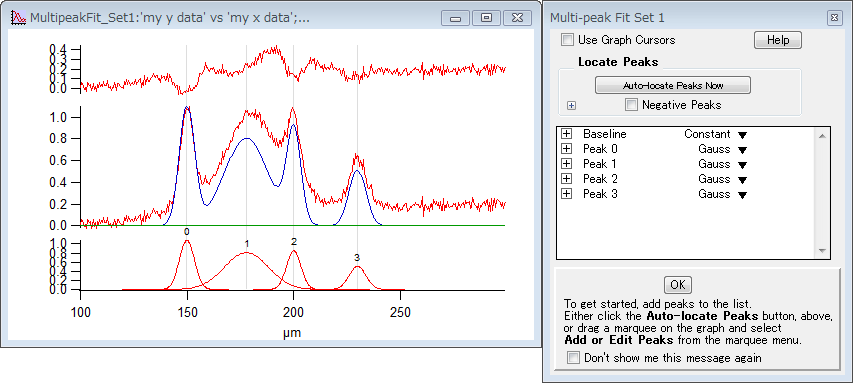Minimize the MultipeakFit_Set1 graph window
853x383 pixels.
[x=455, y=18]
